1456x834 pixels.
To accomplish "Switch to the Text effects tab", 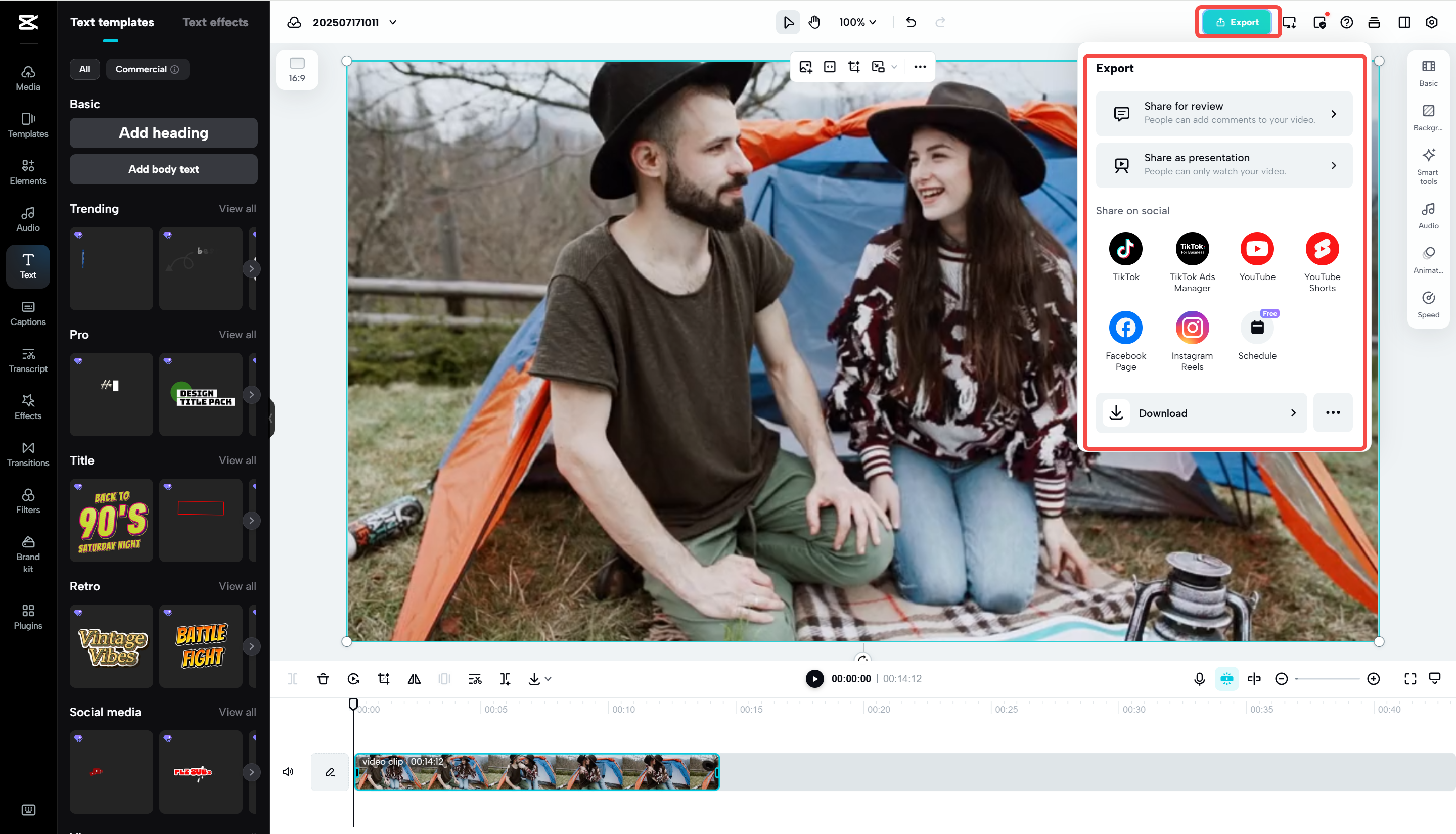I will tap(215, 22).
